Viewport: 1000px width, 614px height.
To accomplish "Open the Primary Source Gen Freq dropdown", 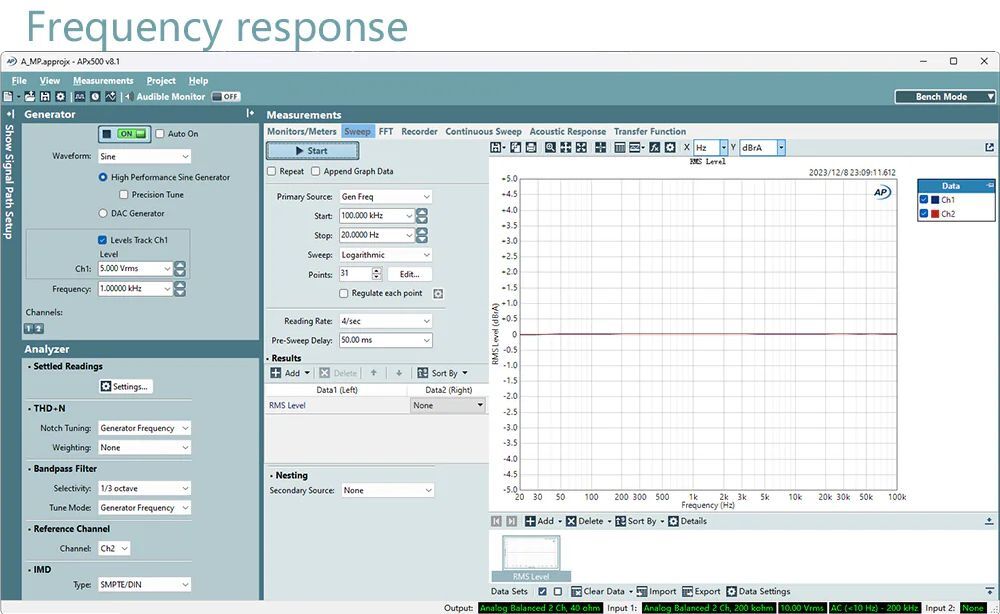I will point(386,196).
